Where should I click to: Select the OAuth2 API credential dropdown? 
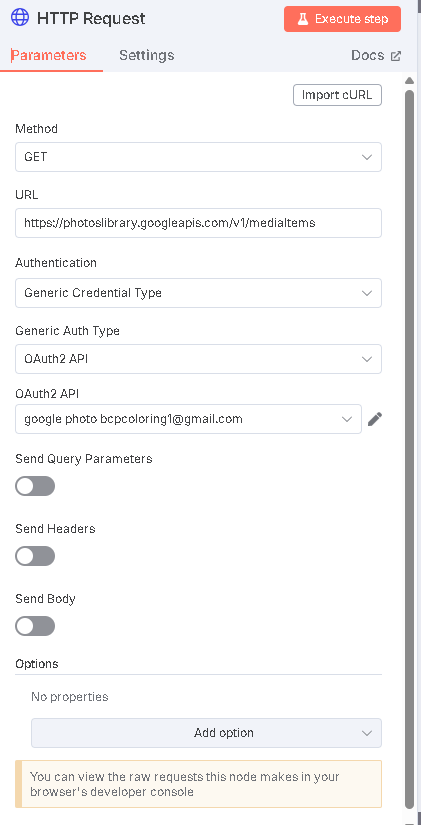188,419
